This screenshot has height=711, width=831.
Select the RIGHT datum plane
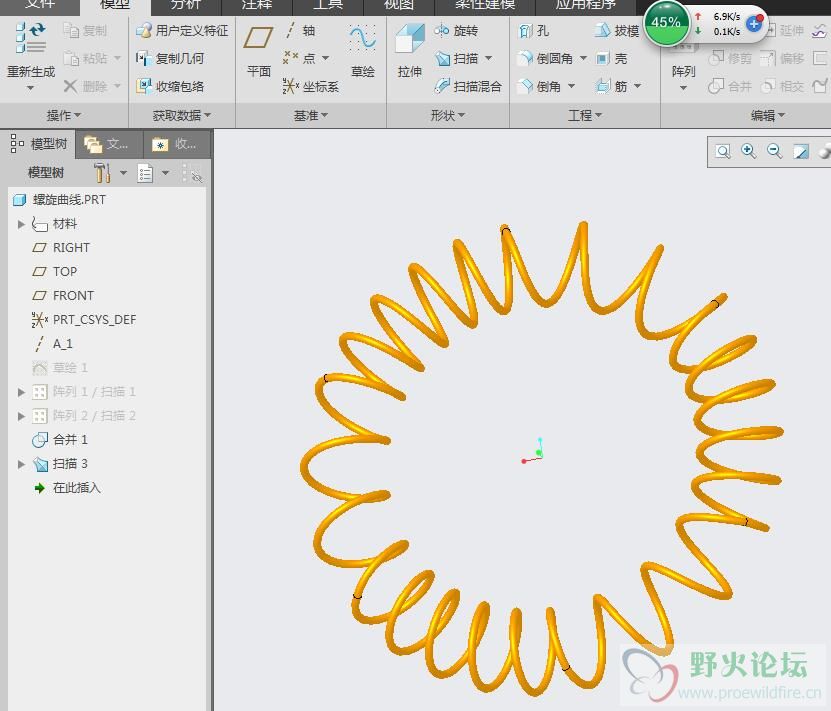pyautogui.click(x=61, y=248)
